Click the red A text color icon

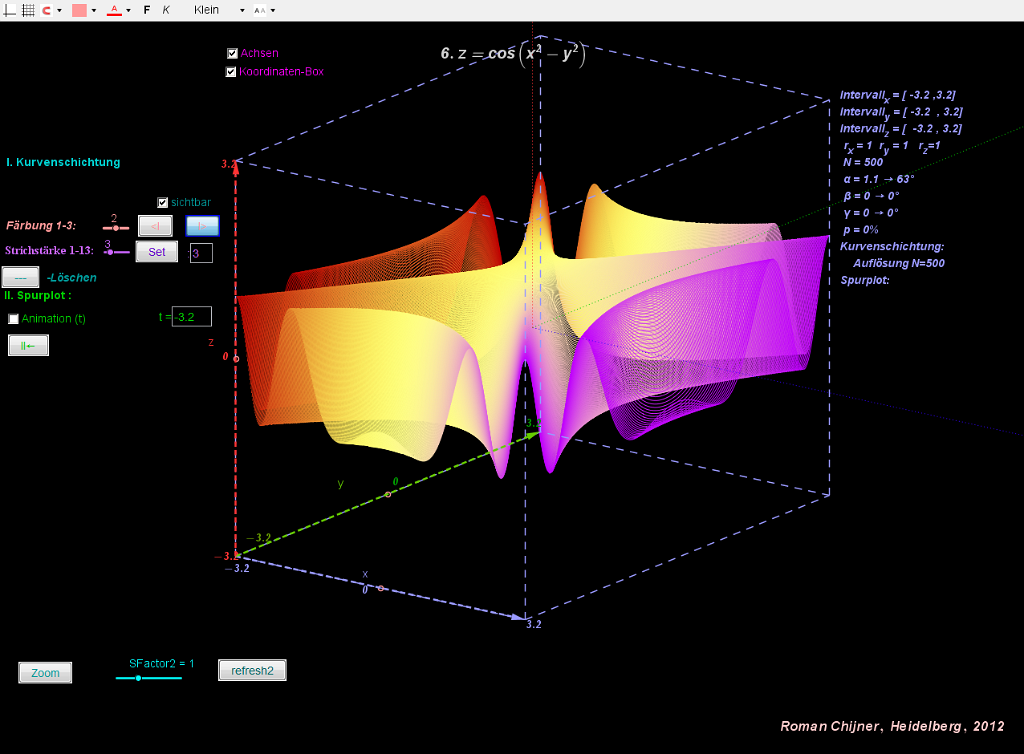[x=114, y=10]
